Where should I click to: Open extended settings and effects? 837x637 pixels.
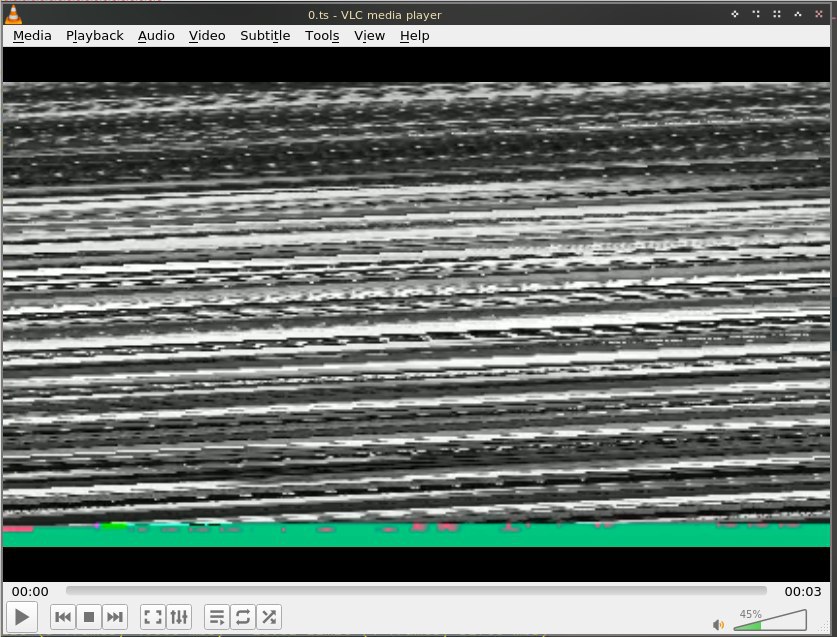(179, 617)
